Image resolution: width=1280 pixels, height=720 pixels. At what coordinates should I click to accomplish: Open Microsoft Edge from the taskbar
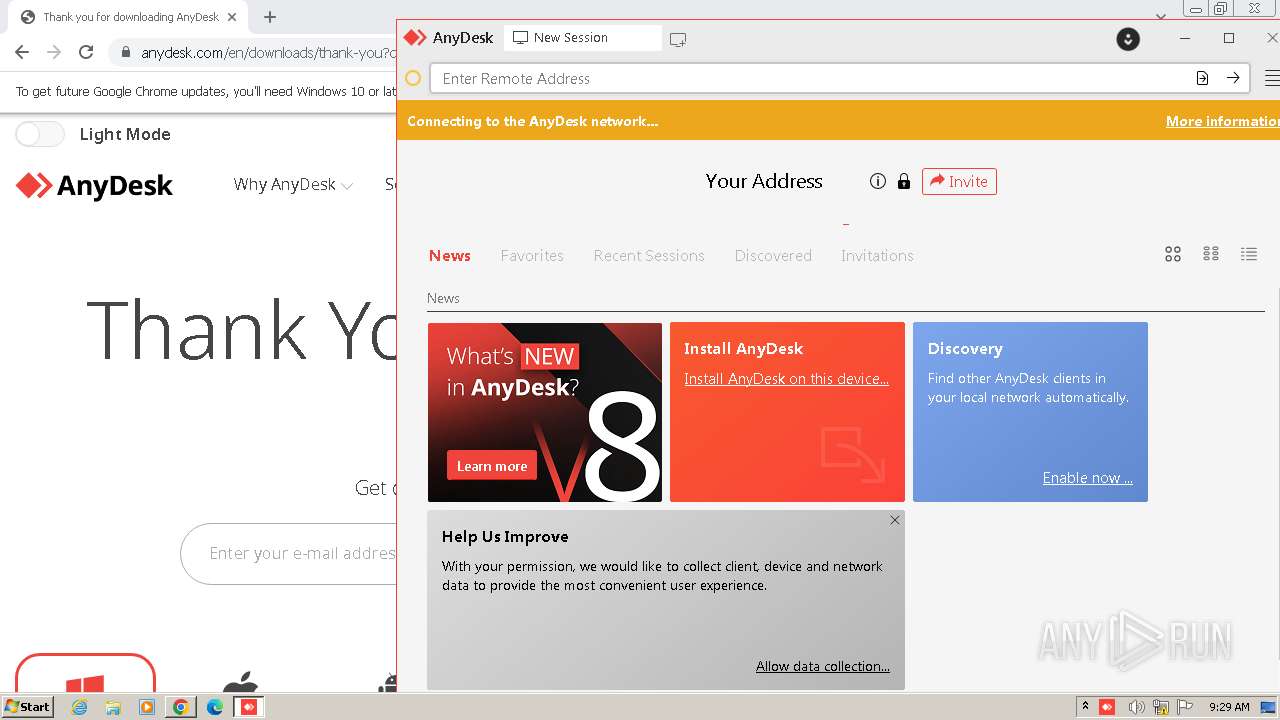(214, 707)
